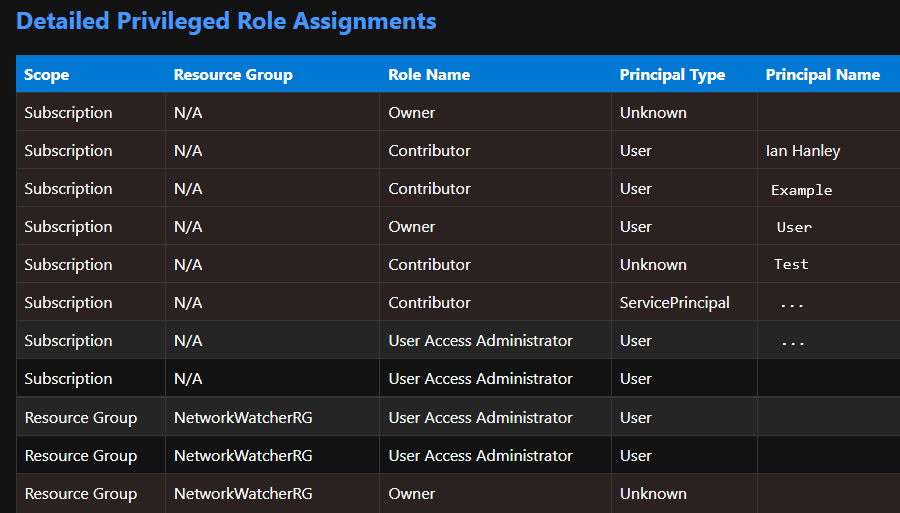This screenshot has height=513, width=900.
Task: Click the Example principal name cell
Action: point(801,190)
